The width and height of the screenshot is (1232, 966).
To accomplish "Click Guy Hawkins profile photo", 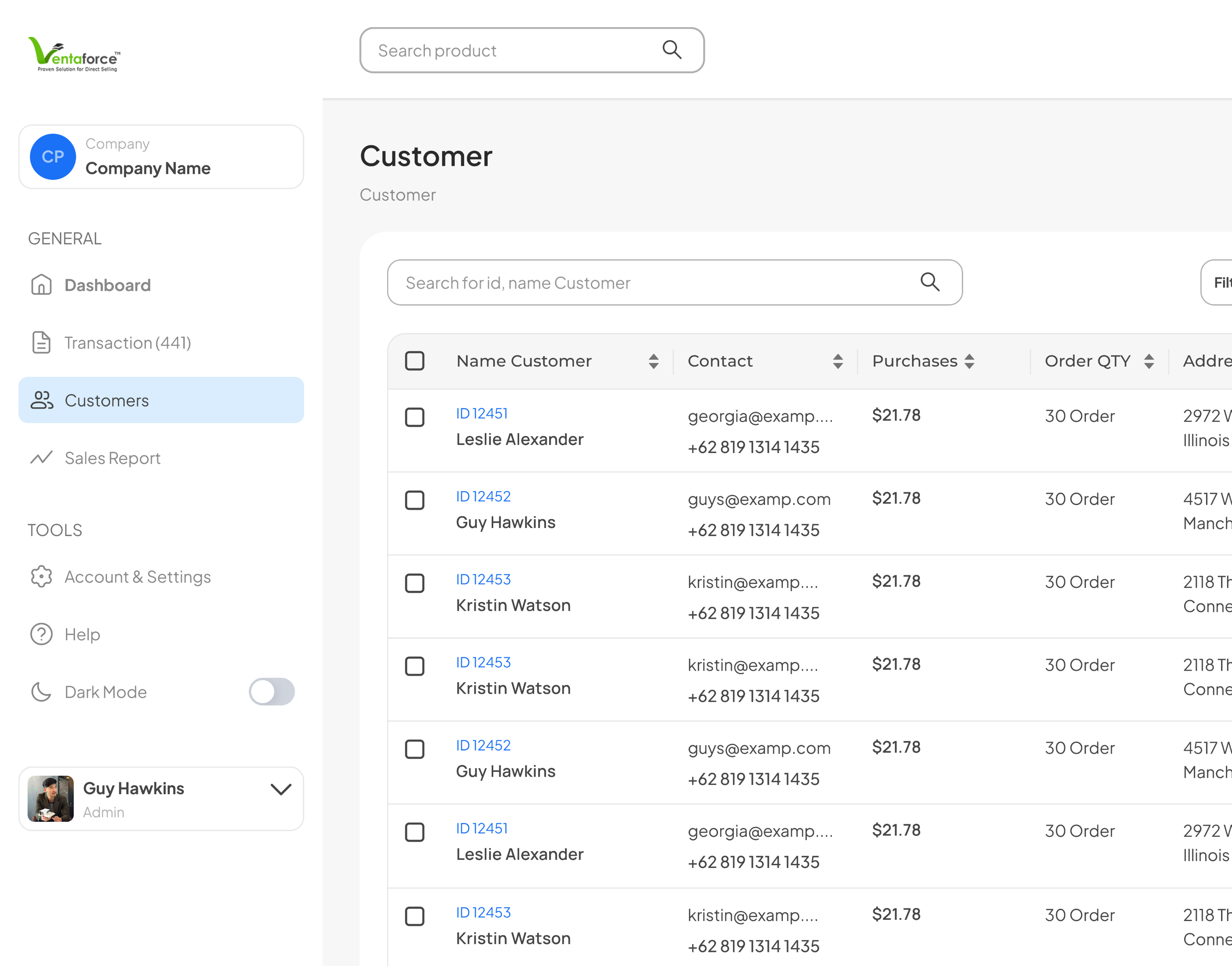I will pyautogui.click(x=50, y=799).
